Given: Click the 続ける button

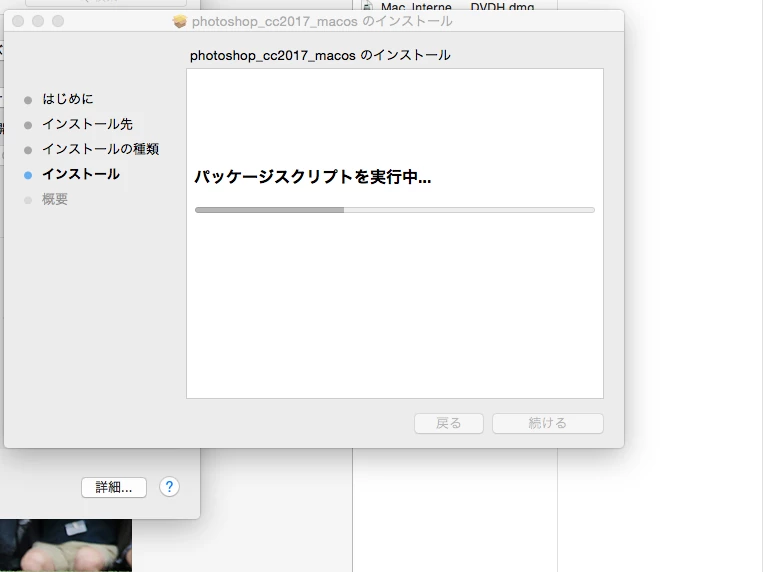Looking at the screenshot, I should tap(547, 423).
